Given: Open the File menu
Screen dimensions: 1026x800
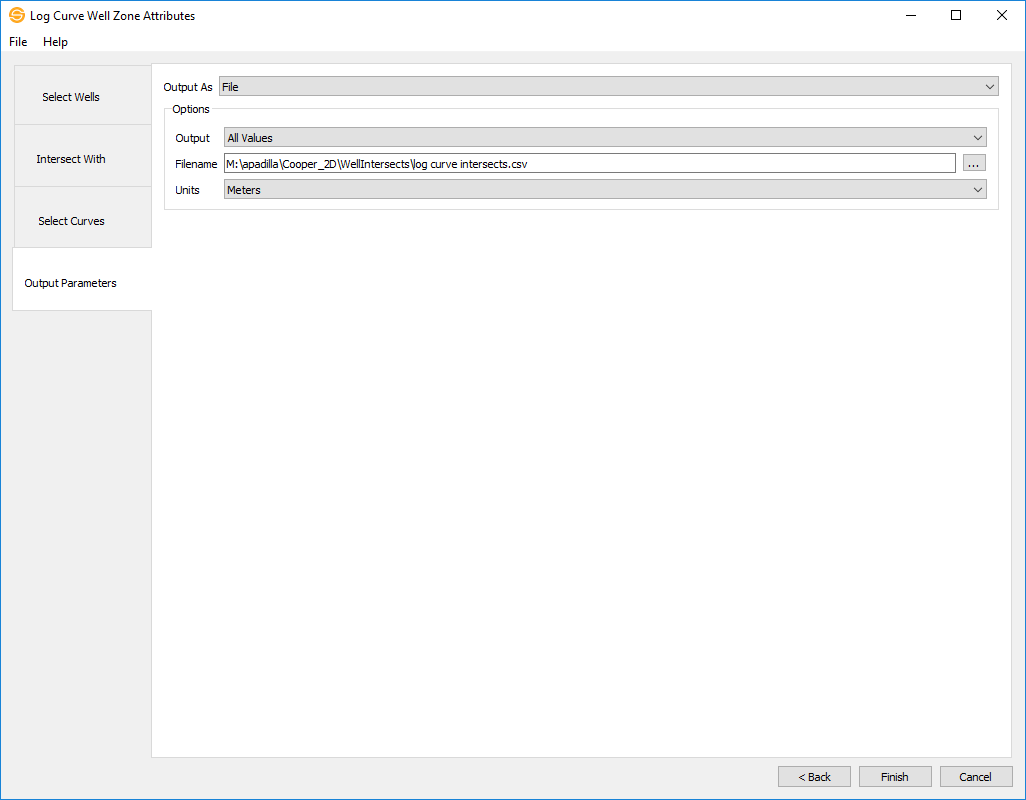Looking at the screenshot, I should 18,42.
